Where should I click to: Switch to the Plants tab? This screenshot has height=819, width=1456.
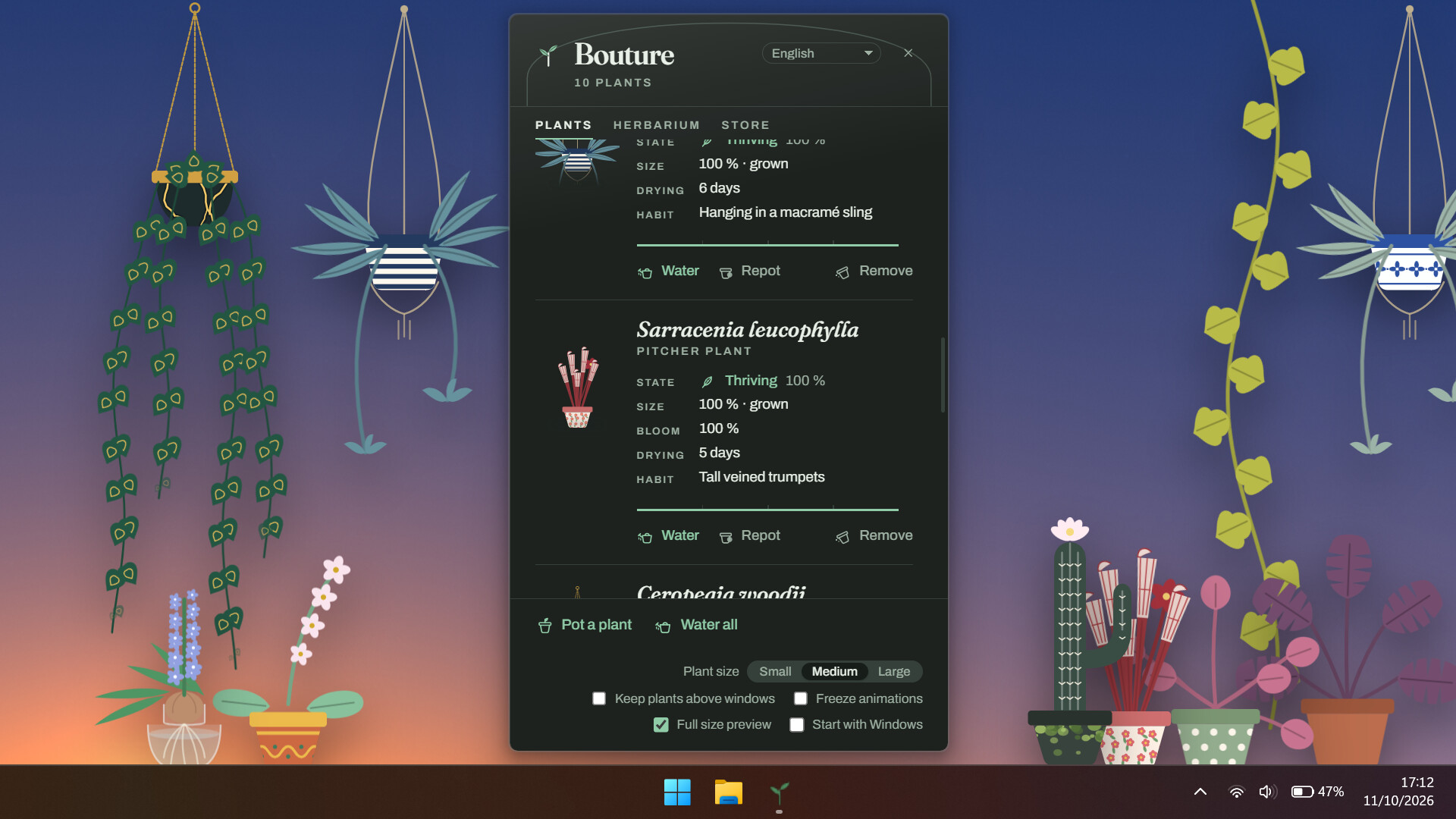point(563,125)
